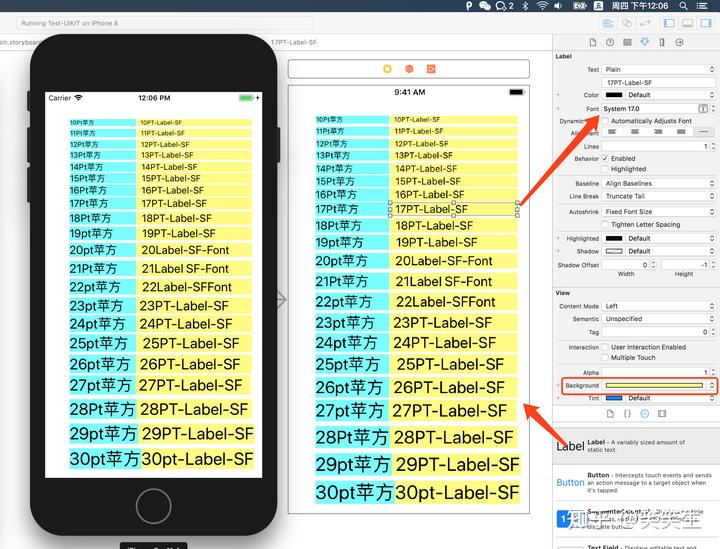Click the yellow Background color swatch

pyautogui.click(x=654, y=385)
